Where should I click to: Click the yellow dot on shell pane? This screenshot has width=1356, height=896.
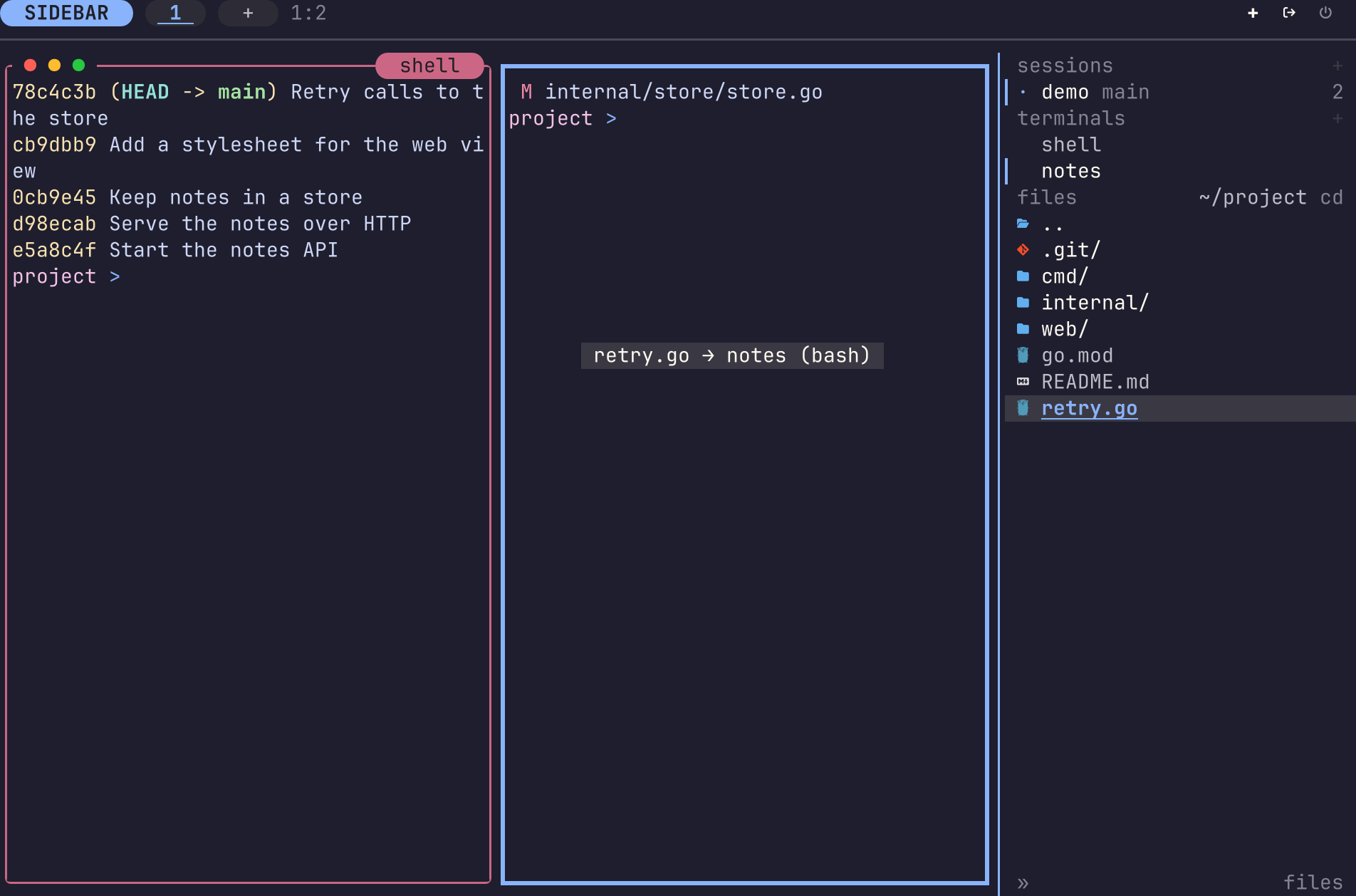click(54, 65)
